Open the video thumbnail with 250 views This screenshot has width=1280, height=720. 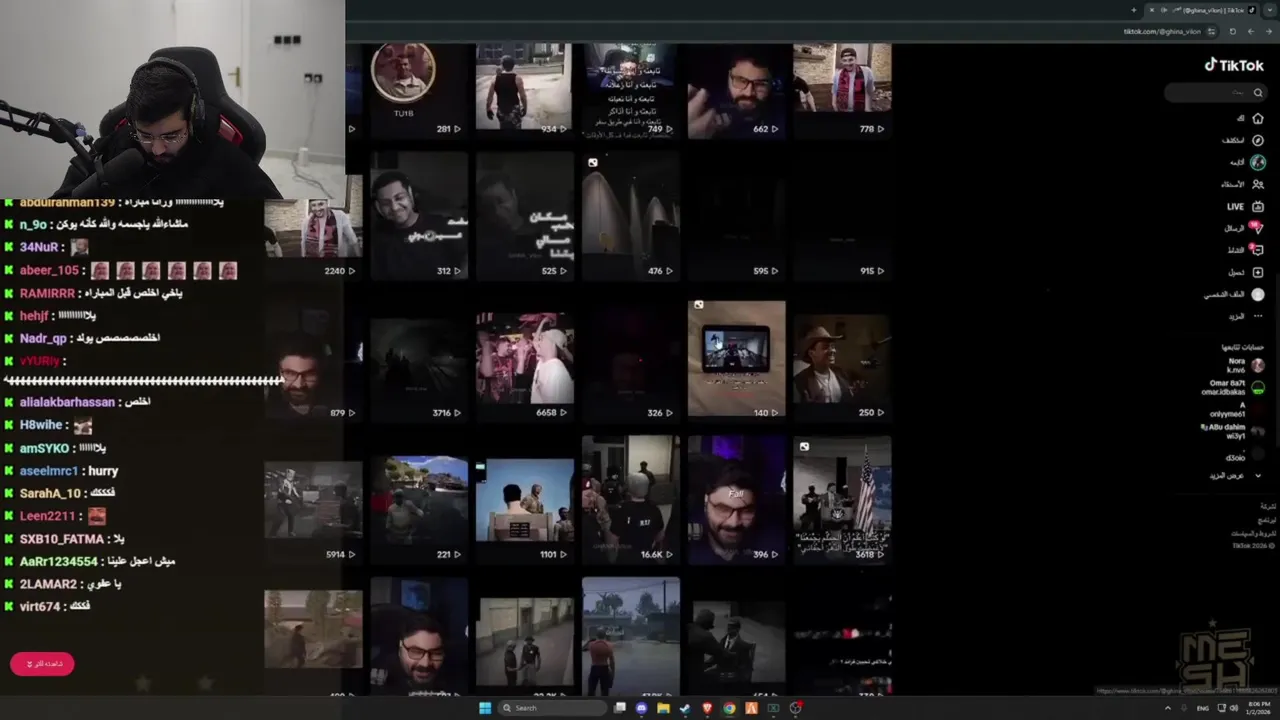pyautogui.click(x=842, y=360)
